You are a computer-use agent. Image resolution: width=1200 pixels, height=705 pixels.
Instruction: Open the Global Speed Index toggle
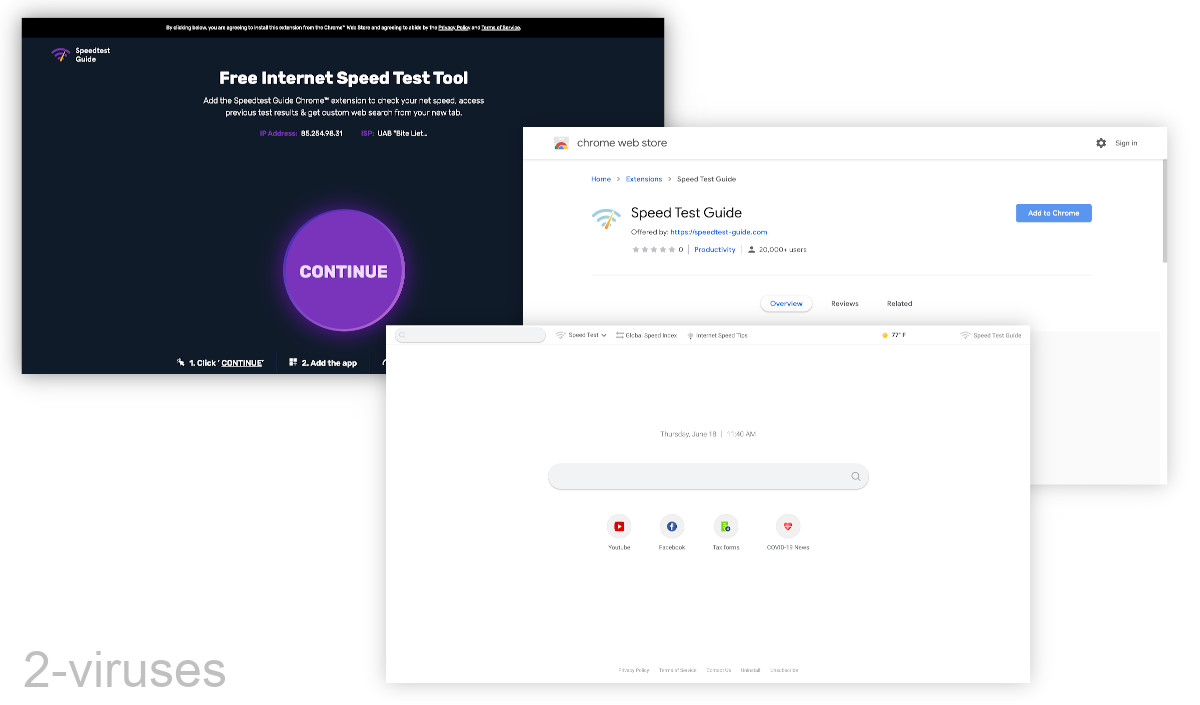pos(645,335)
